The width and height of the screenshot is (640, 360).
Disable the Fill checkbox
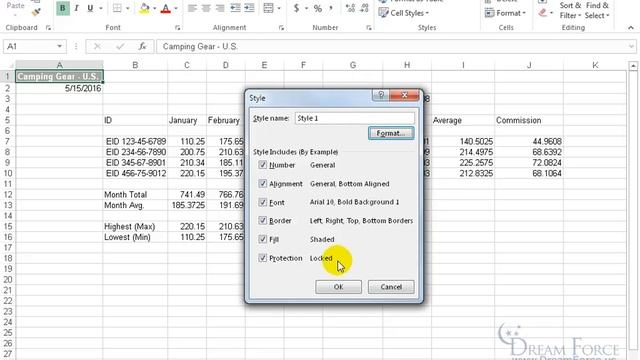point(262,239)
